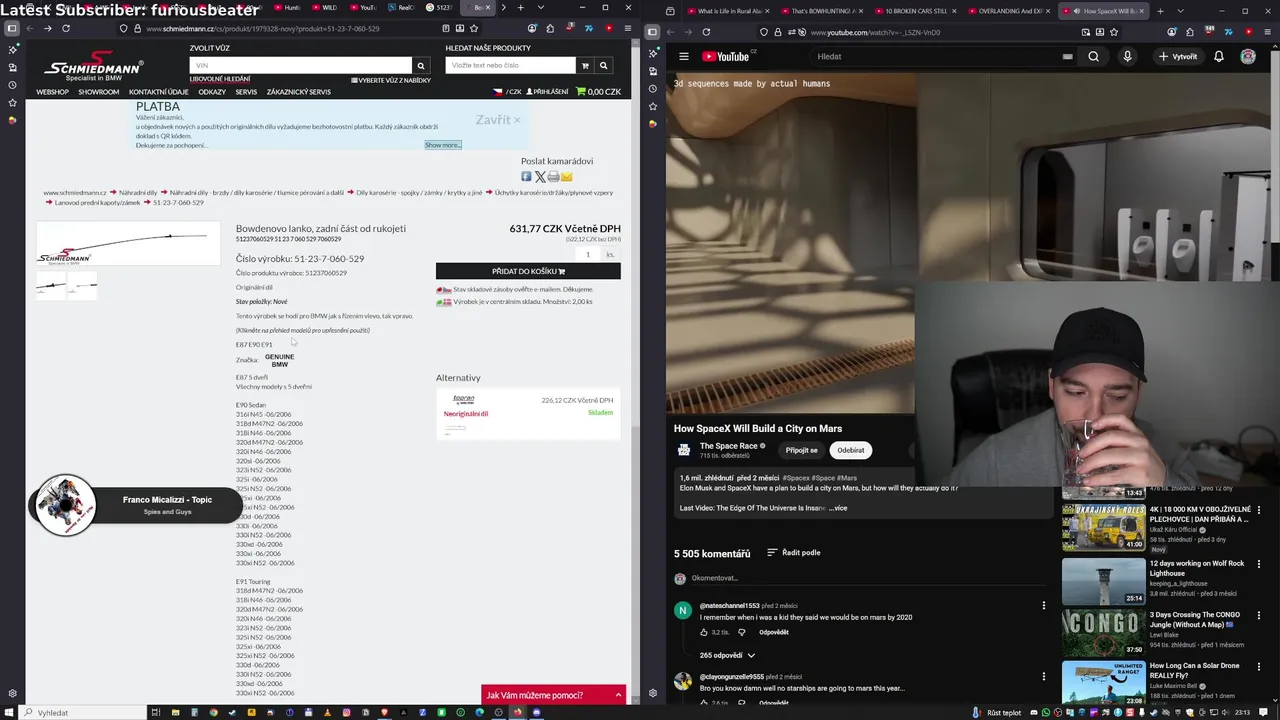Click the Vytvořit create button on YouTube

1178,57
